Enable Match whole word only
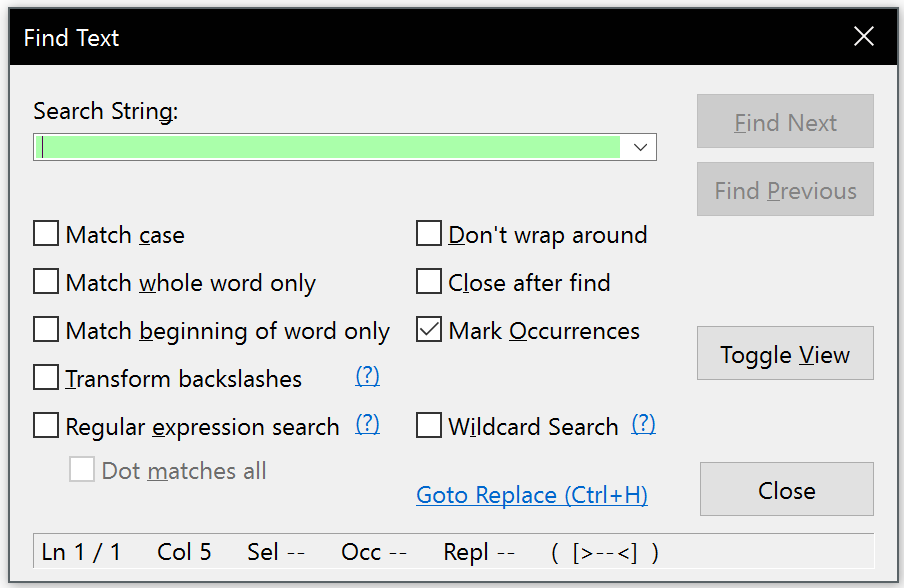Screen dimensions: 904x588 pos(45,281)
